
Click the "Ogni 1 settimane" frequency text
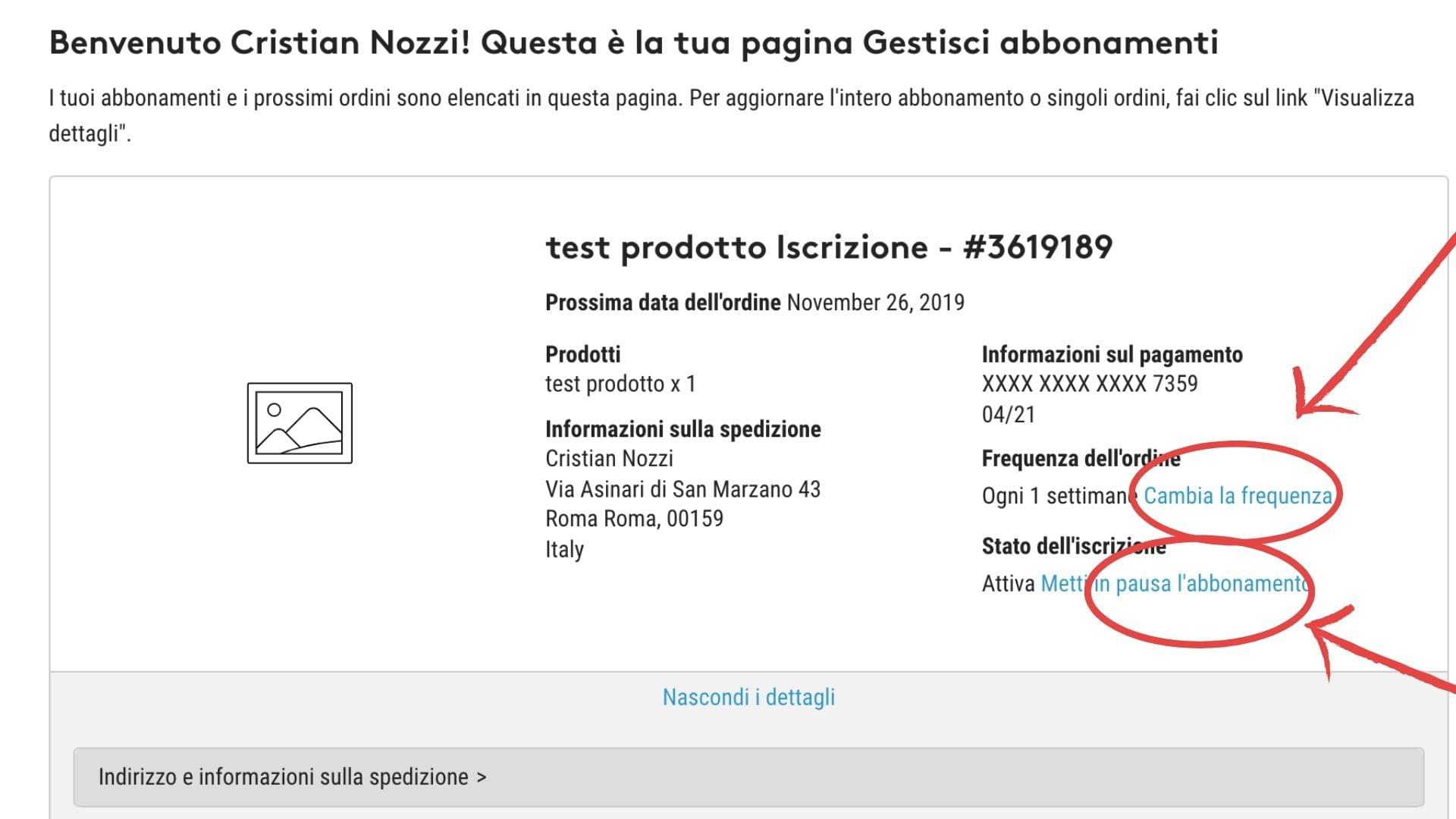coord(1059,496)
